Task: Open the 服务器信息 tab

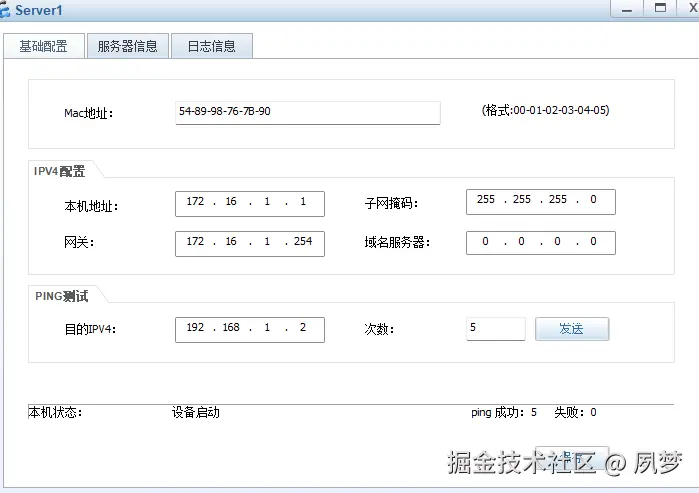Action: (x=127, y=46)
